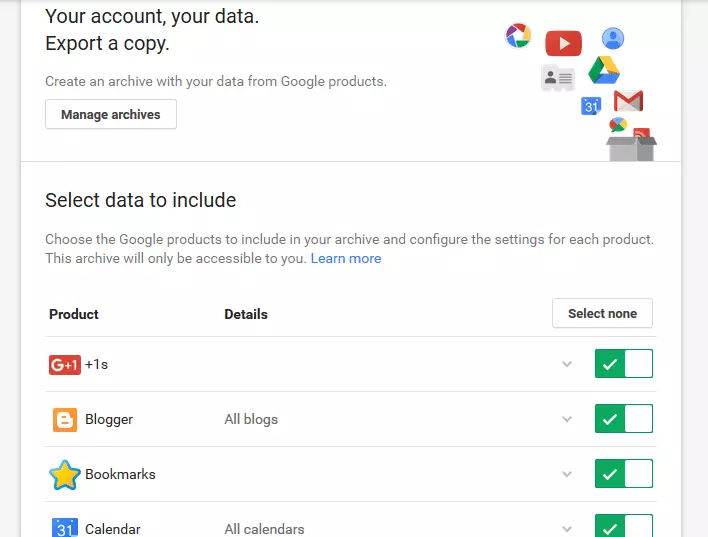Click the Select none button

coord(602,313)
